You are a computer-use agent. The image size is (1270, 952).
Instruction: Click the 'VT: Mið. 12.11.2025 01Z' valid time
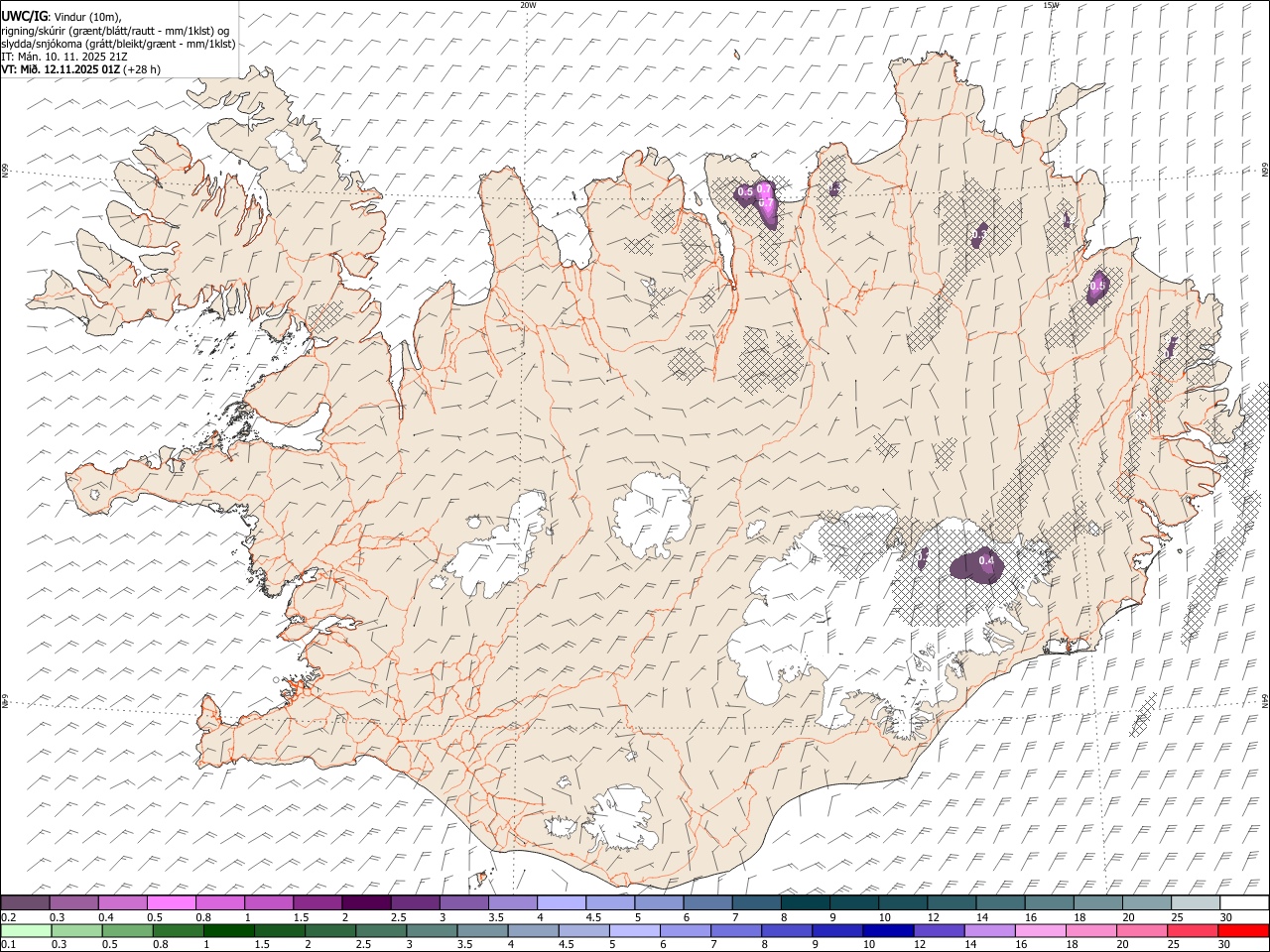tap(62, 69)
